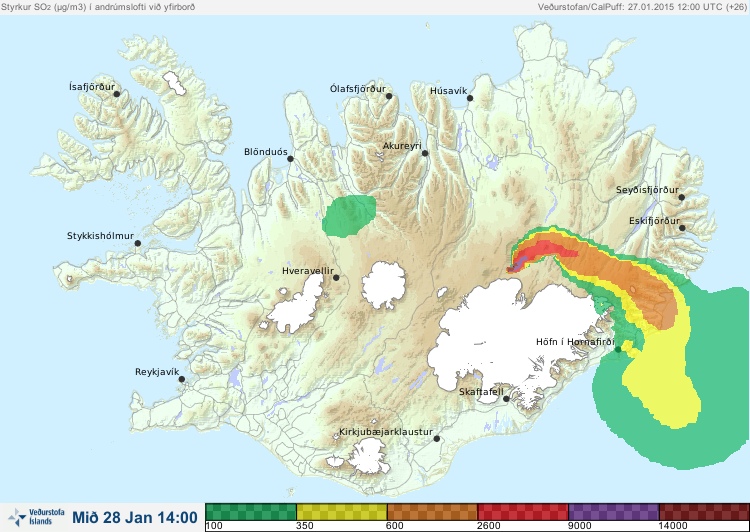Screen dimensions: 750x532
Task: Click the Skaftafell label
Action: click(x=481, y=392)
